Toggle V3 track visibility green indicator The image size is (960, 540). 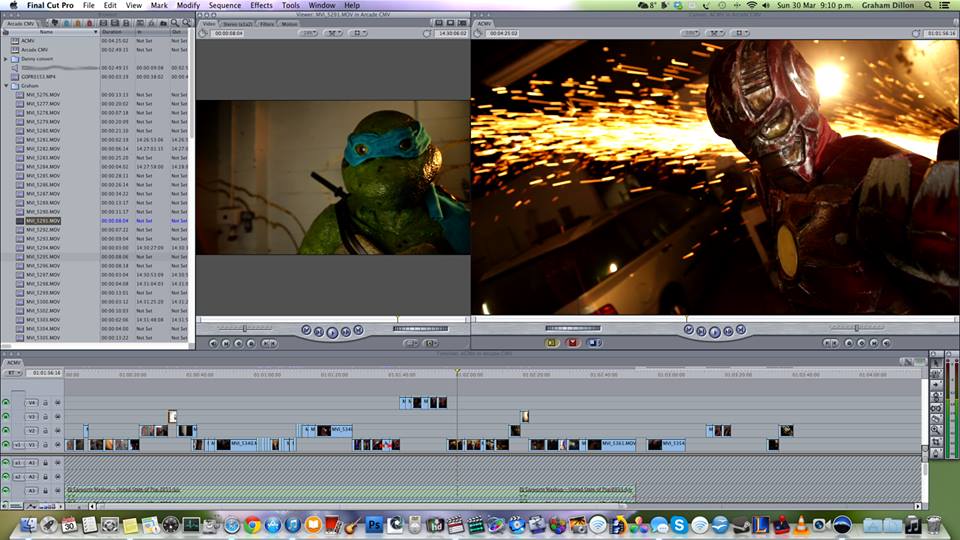click(x=6, y=416)
